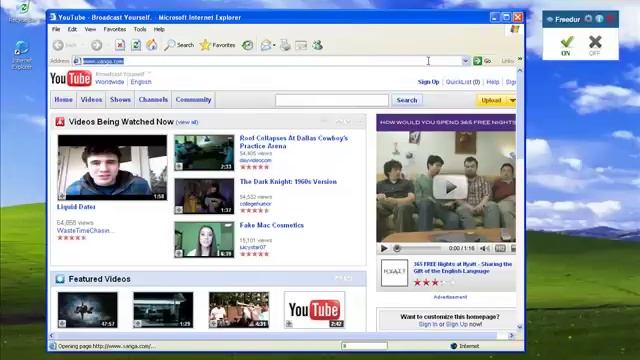Viewport: 640px width, 360px height.
Task: Open the Internet Explorer desktop shortcut
Action: [22, 54]
